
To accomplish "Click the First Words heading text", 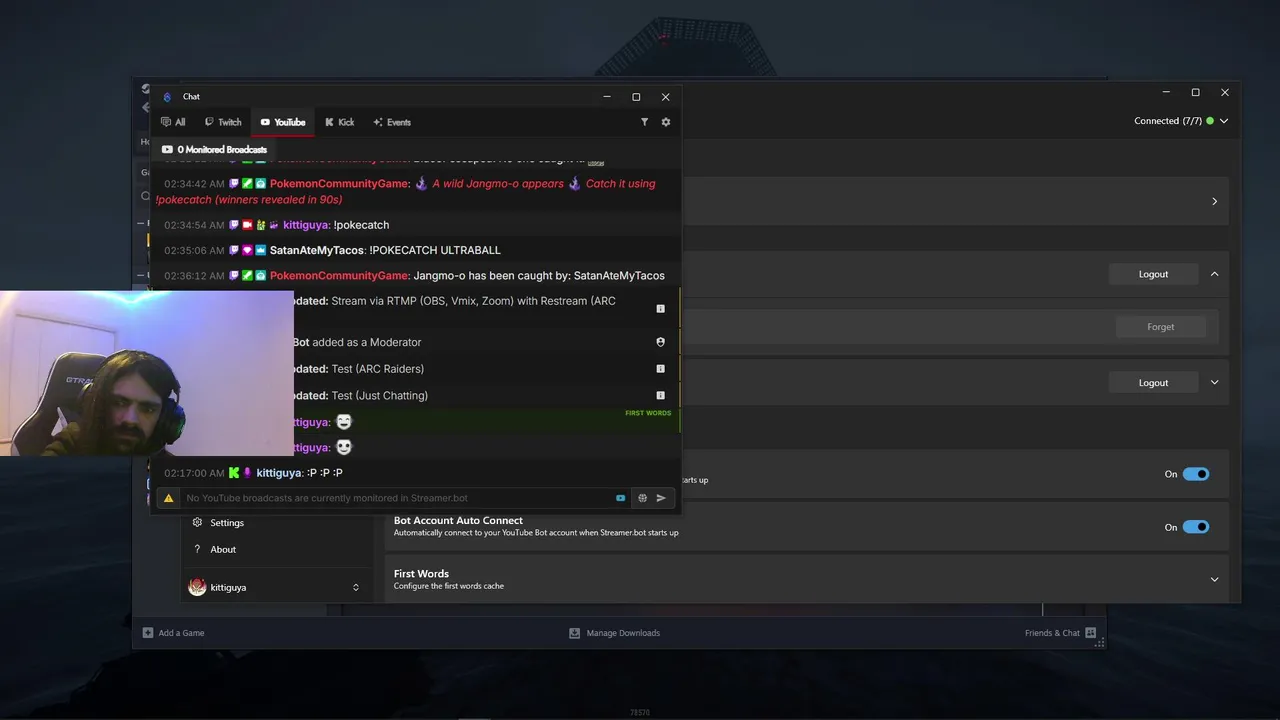I will coord(421,574).
